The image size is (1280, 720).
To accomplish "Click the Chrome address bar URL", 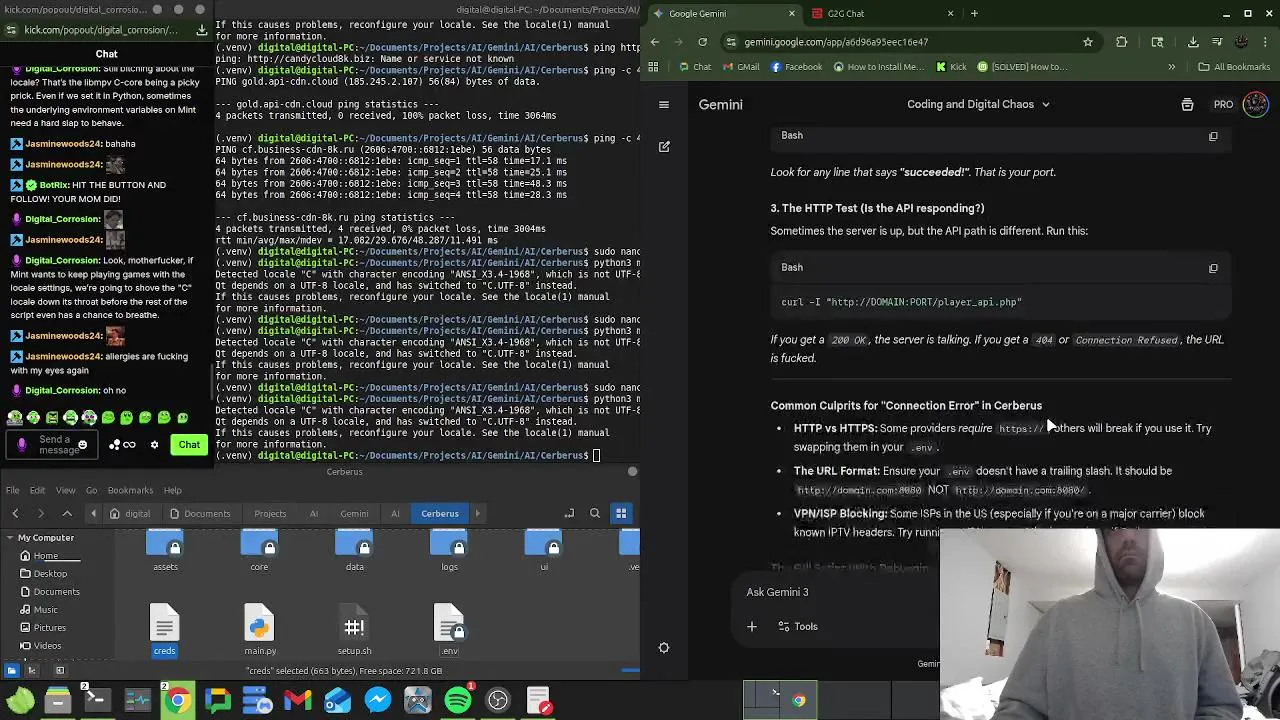I will pyautogui.click(x=836, y=42).
